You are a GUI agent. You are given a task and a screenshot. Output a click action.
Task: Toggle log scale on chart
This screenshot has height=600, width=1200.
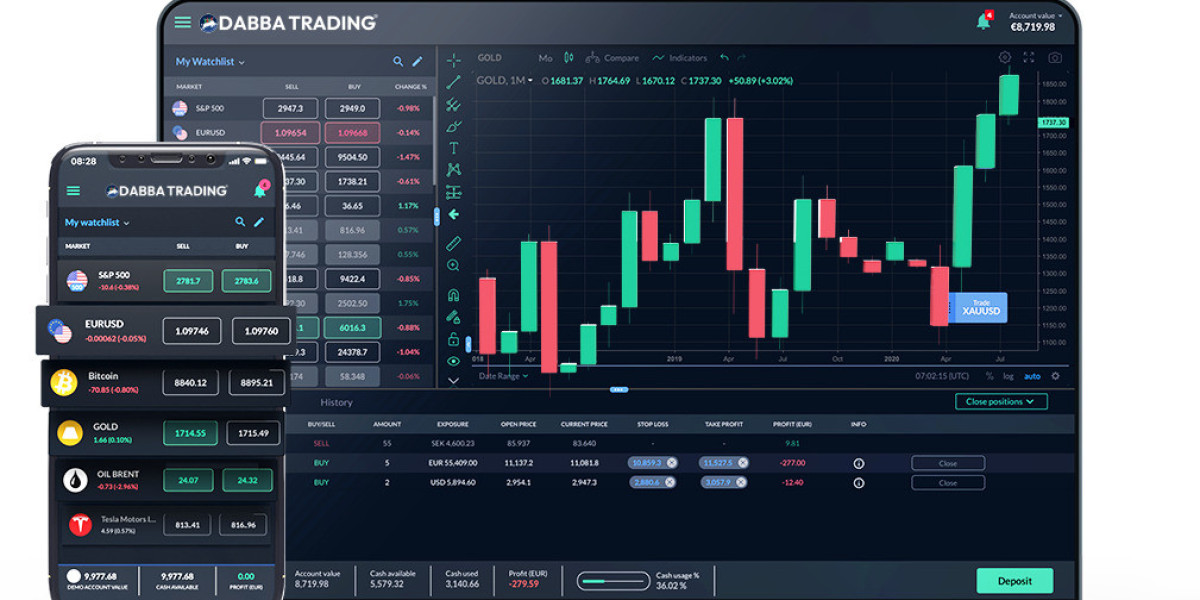[x=1008, y=376]
